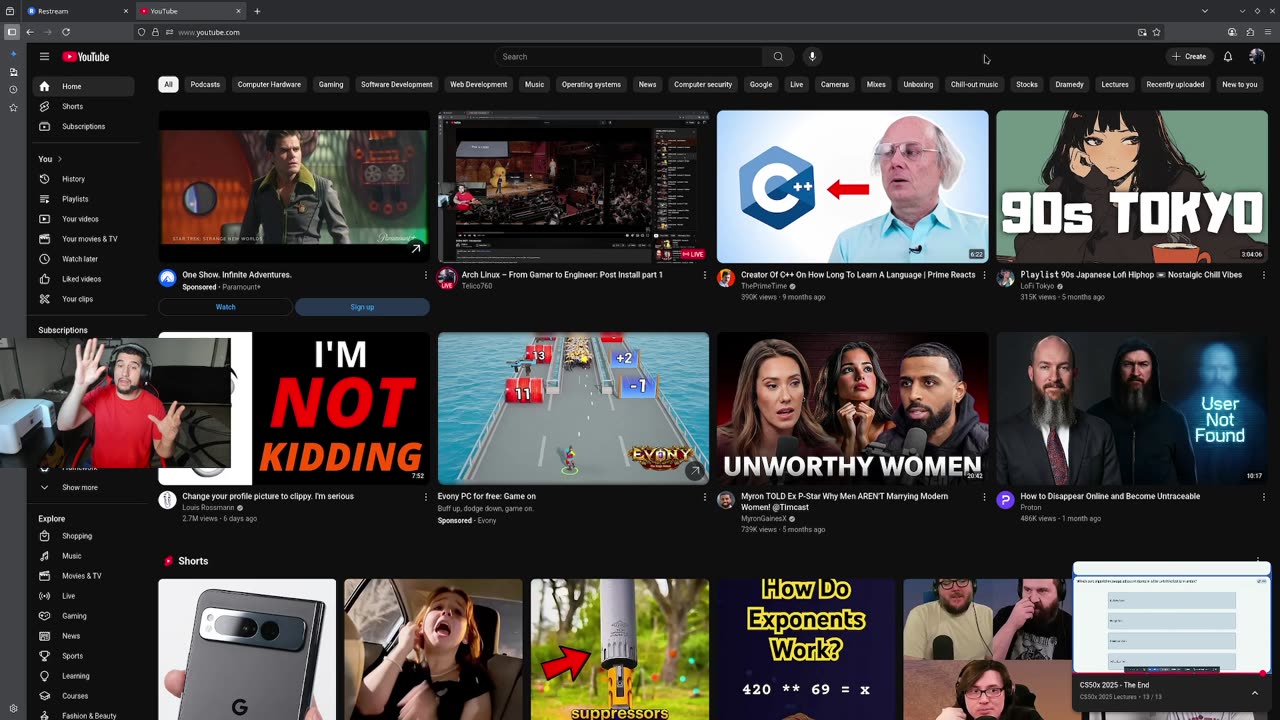Screen dimensions: 1280x720
Task: Open the I'M NOT KIDDING thumbnail
Action: click(294, 408)
